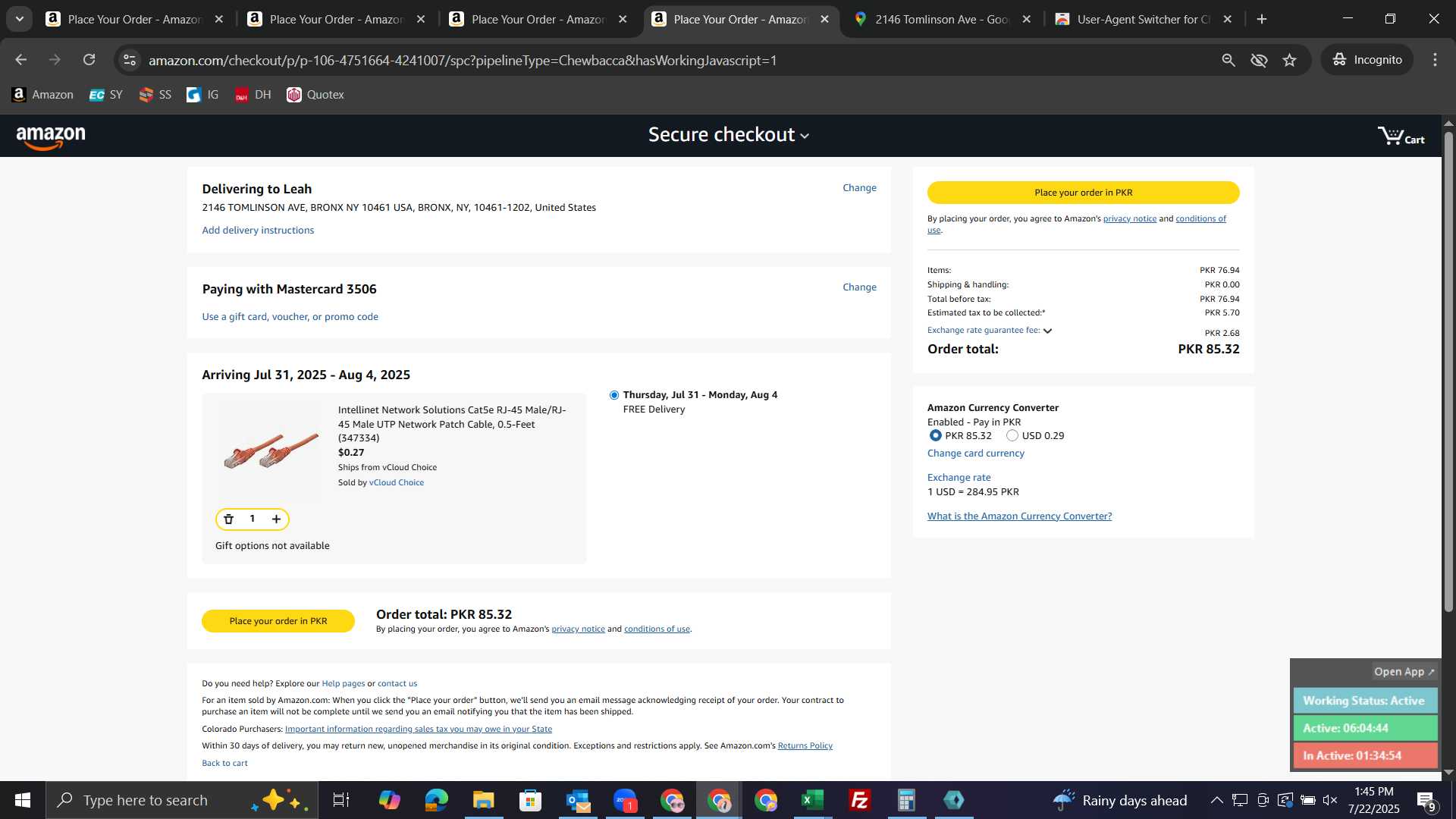Go back with the browser back arrow

(x=21, y=60)
